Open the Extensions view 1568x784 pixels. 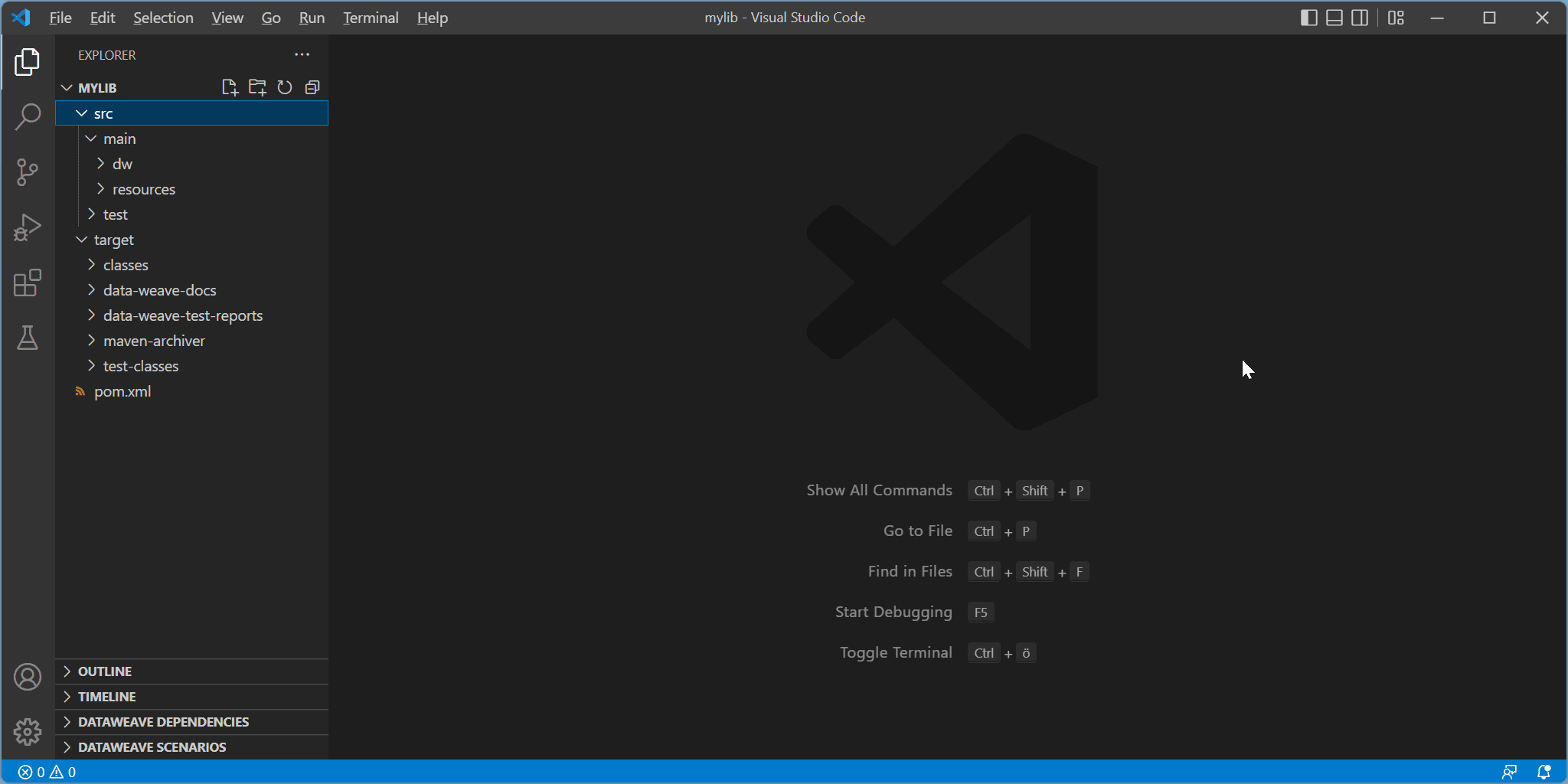(28, 283)
